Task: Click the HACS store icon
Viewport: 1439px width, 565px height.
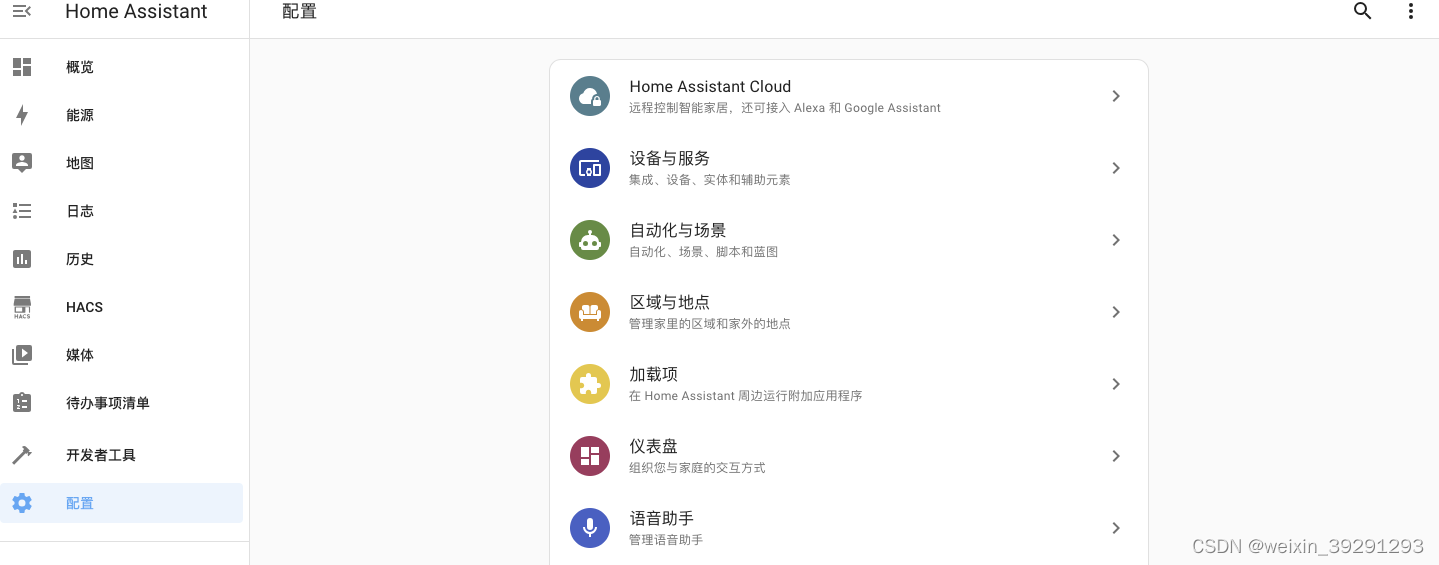Action: click(22, 307)
